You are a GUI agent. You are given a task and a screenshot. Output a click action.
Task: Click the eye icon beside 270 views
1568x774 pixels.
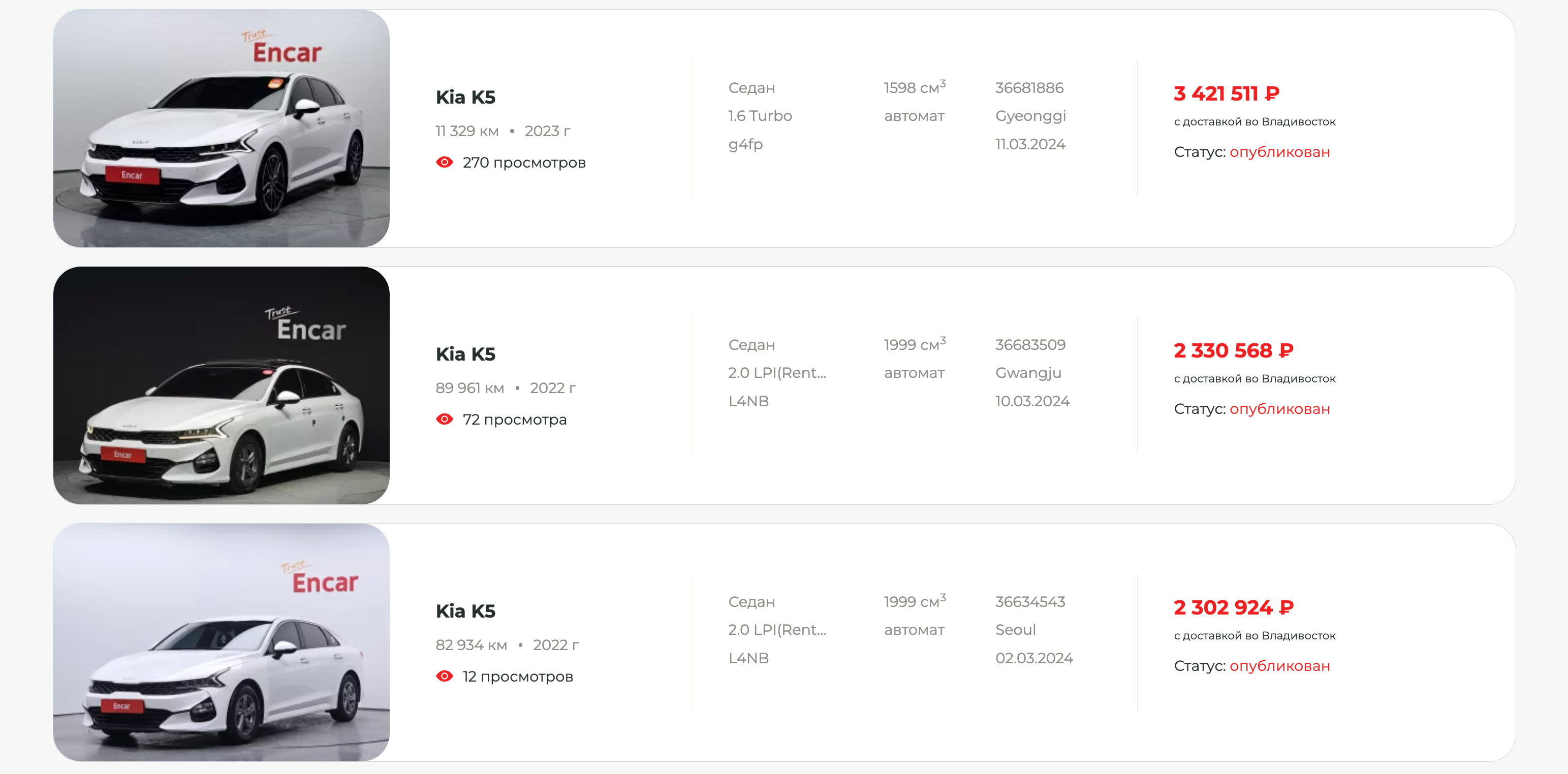tap(445, 162)
